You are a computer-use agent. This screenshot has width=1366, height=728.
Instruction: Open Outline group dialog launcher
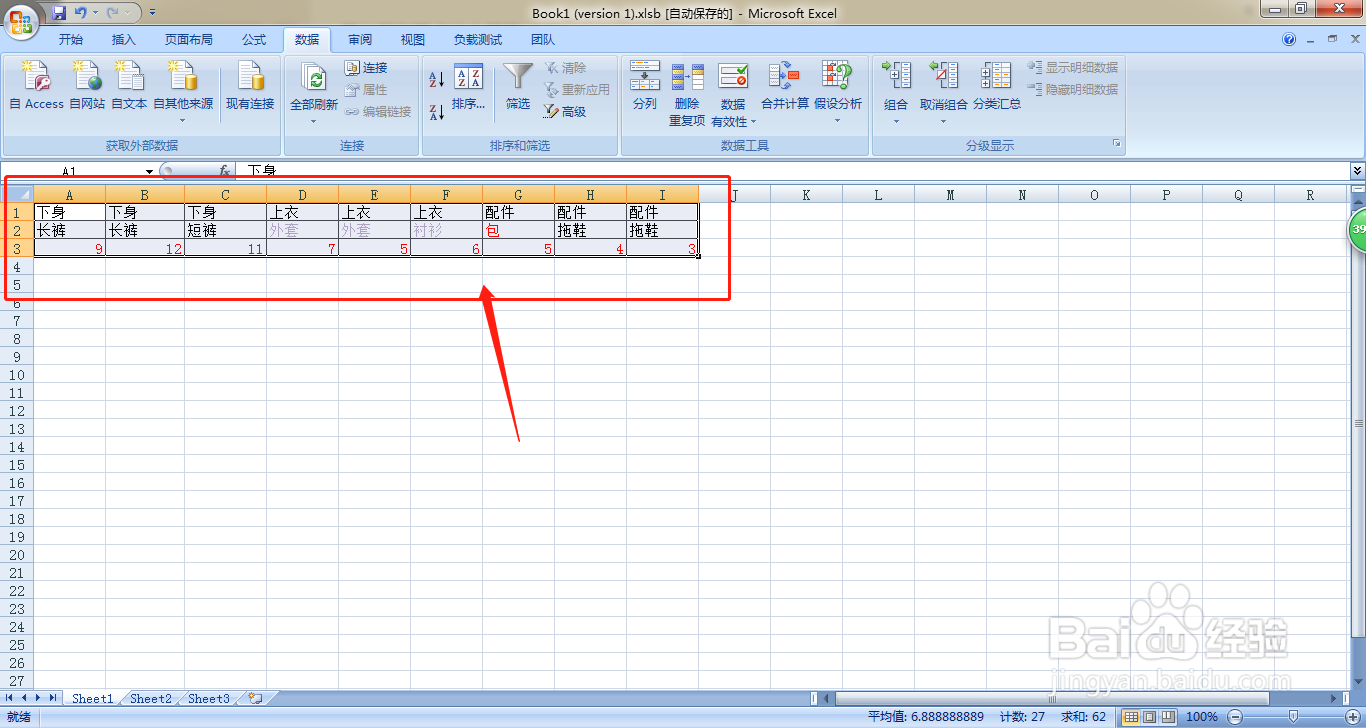(1117, 145)
